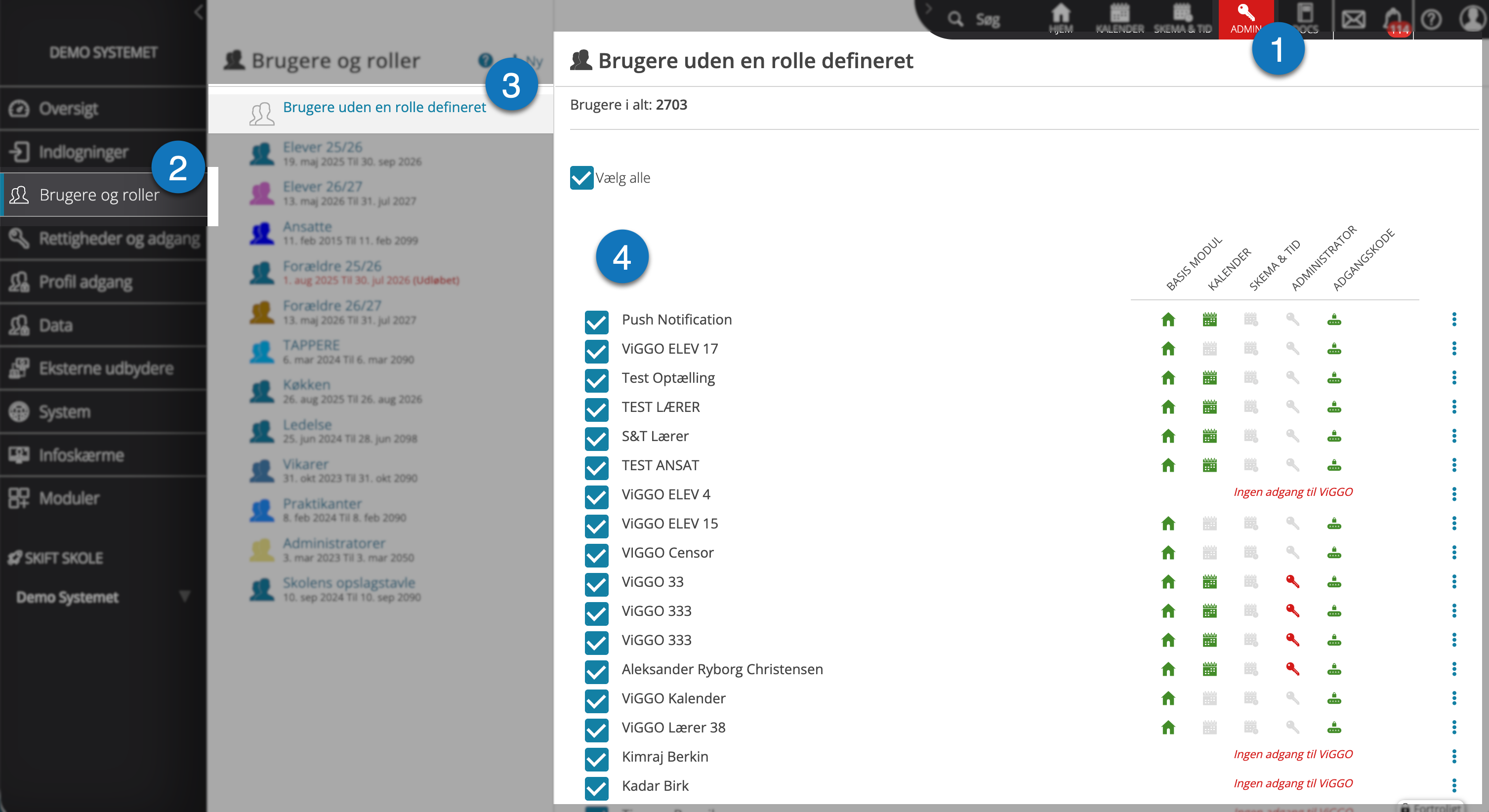This screenshot has height=812, width=1489.
Task: Open the three-dot menu for Push Notification
Action: (1454, 320)
